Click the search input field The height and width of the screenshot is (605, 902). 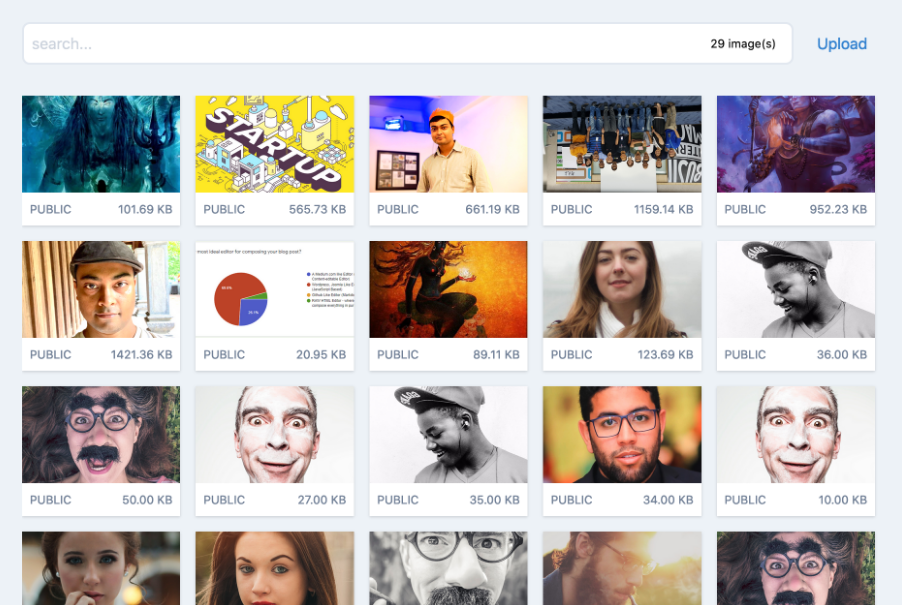coord(360,44)
